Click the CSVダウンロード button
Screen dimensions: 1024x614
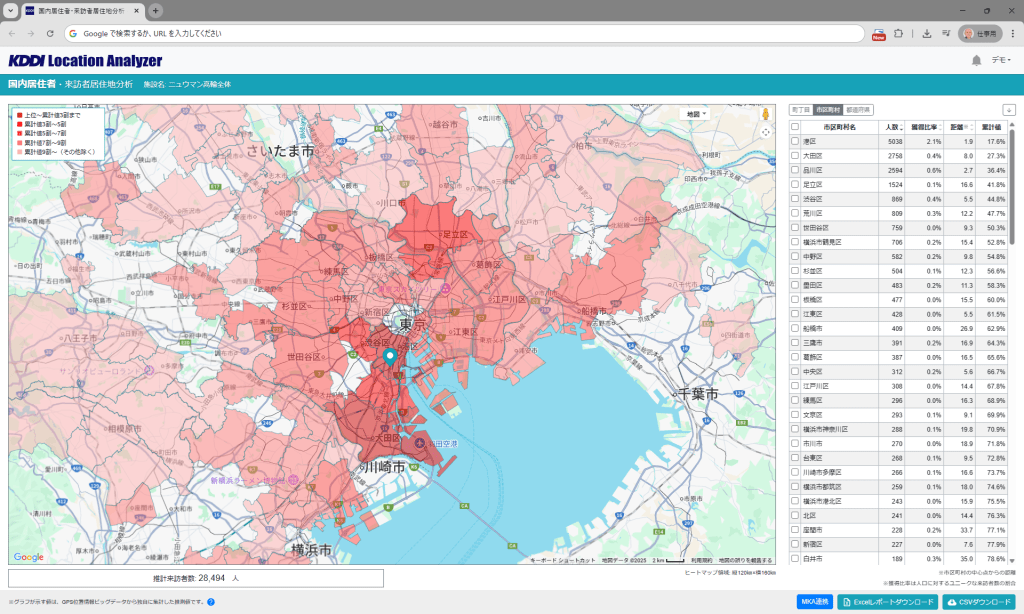tap(979, 602)
